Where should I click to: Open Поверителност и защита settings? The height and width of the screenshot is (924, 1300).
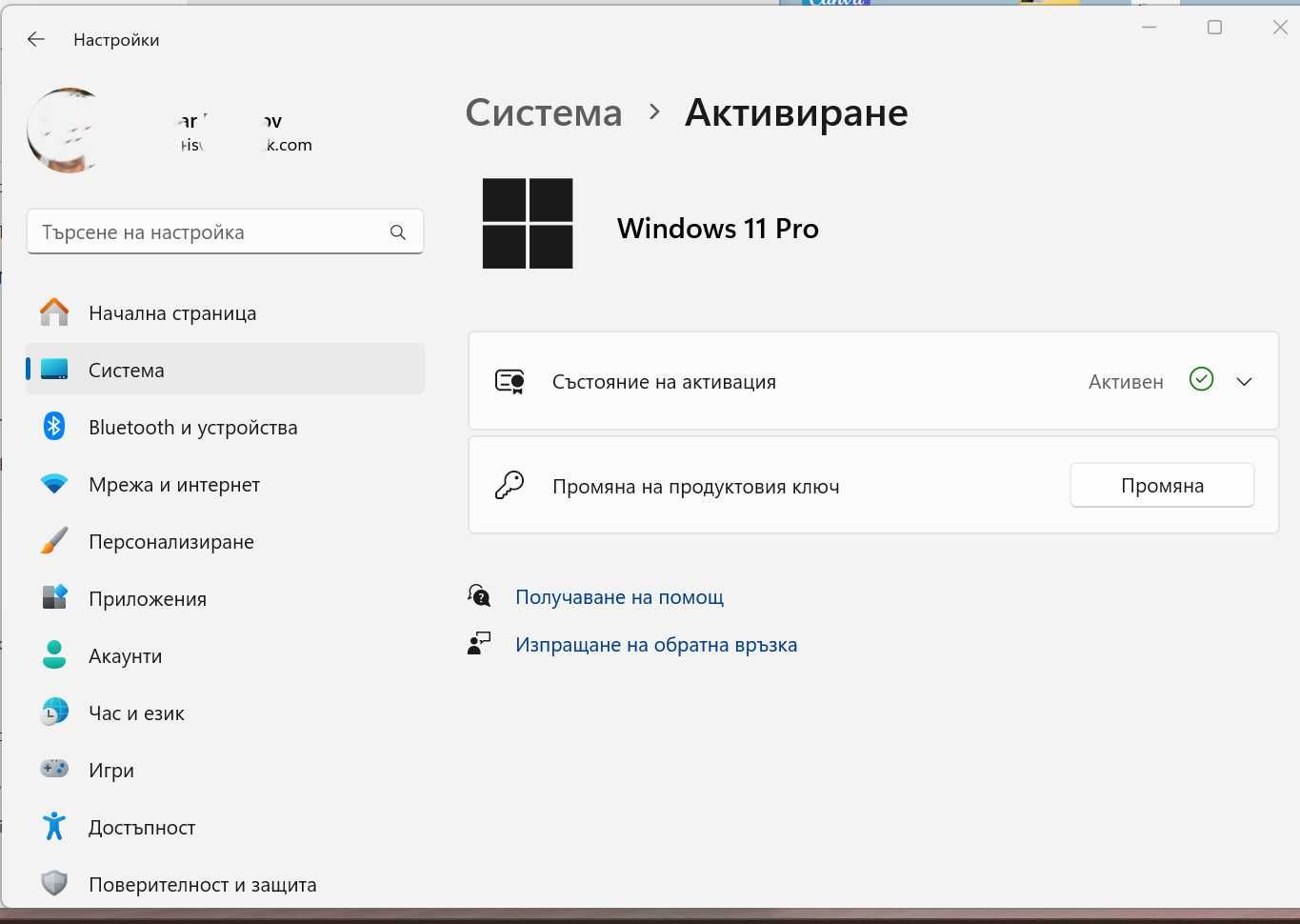coord(225,884)
